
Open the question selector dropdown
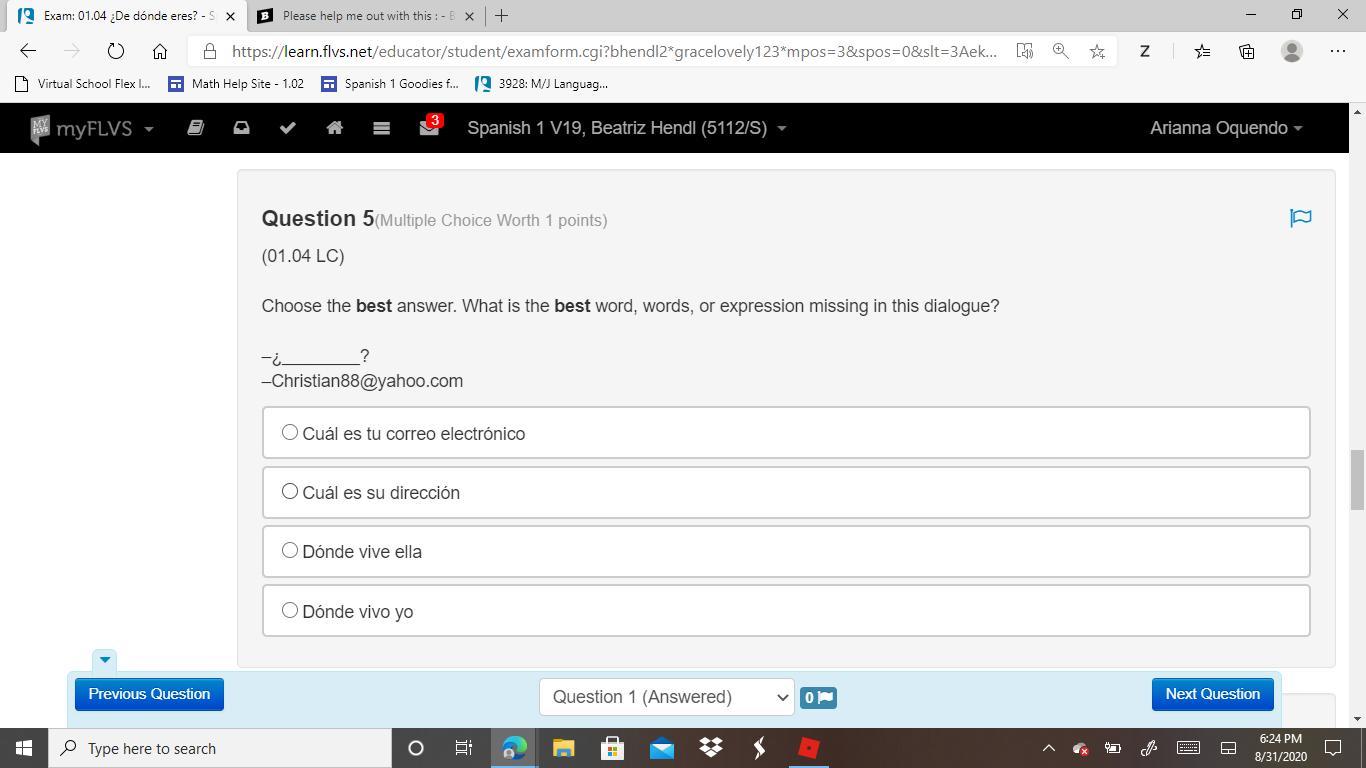pyautogui.click(x=666, y=697)
